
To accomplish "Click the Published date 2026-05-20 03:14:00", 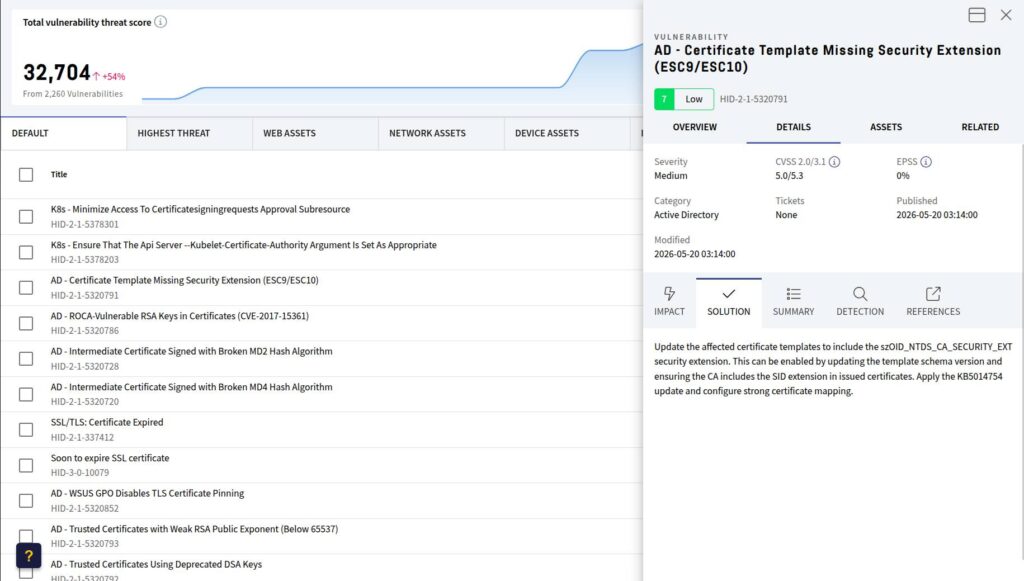I will 936,215.
